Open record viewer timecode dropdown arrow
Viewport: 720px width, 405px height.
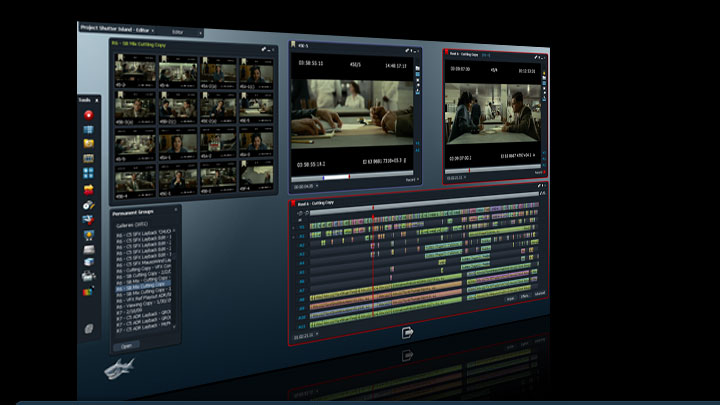click(x=465, y=177)
